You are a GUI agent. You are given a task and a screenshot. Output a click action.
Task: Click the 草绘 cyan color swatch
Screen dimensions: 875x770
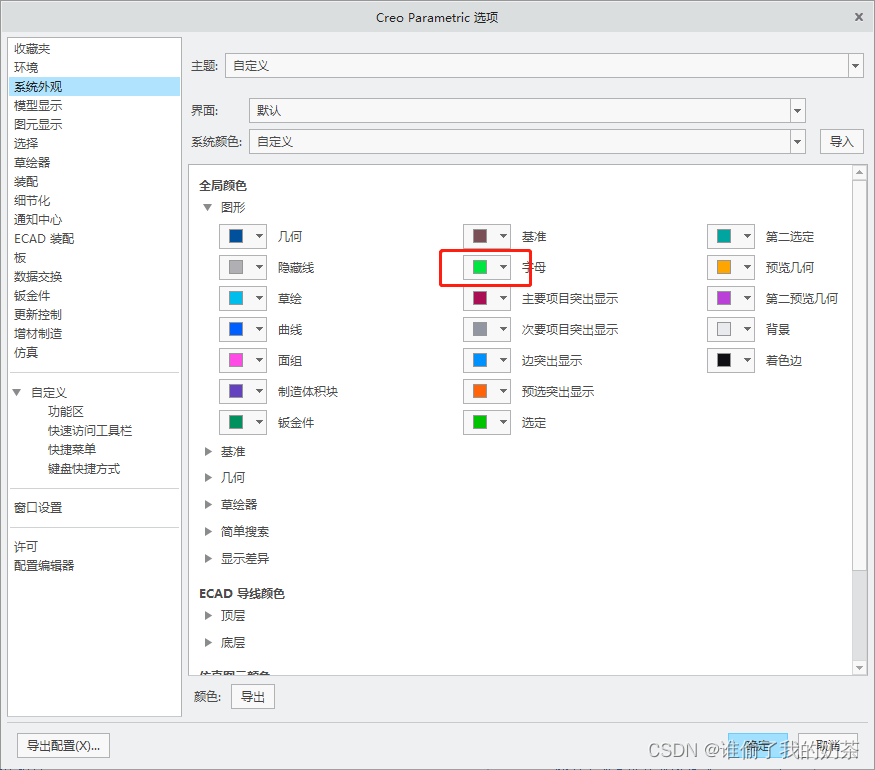click(236, 299)
